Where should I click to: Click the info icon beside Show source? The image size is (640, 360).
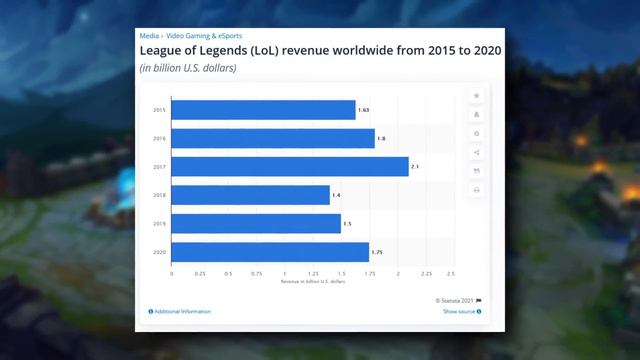479,311
